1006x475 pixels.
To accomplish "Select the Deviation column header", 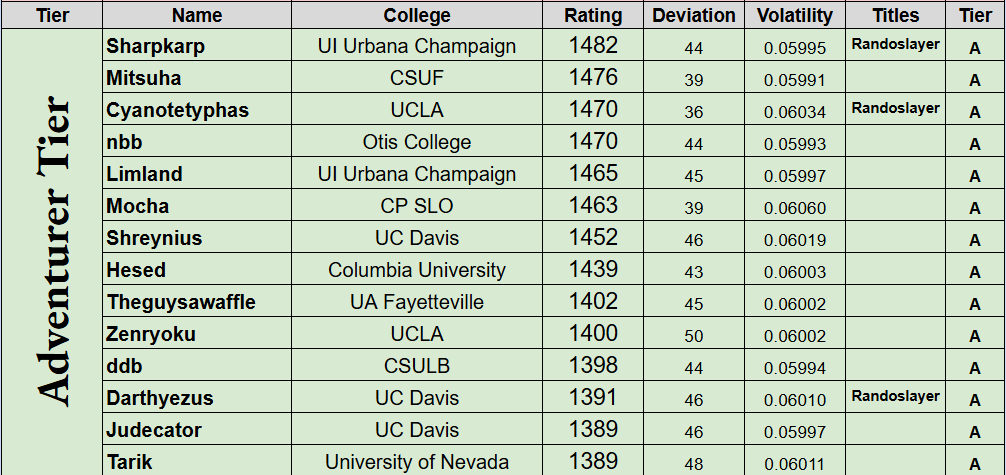I will pyautogui.click(x=694, y=15).
